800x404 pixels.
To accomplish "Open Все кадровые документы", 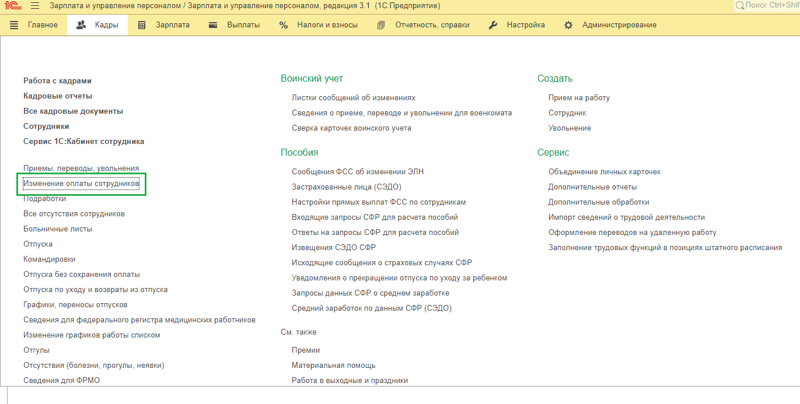I will (x=73, y=111).
